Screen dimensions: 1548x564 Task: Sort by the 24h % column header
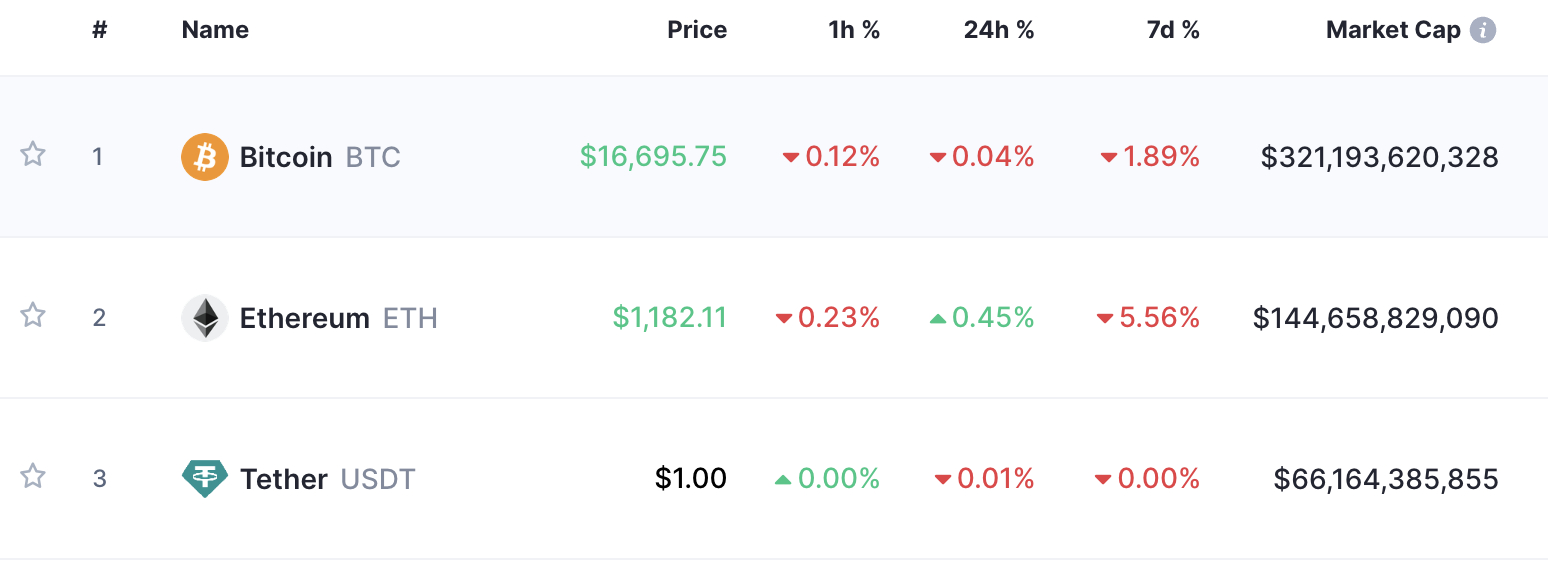coord(999,30)
